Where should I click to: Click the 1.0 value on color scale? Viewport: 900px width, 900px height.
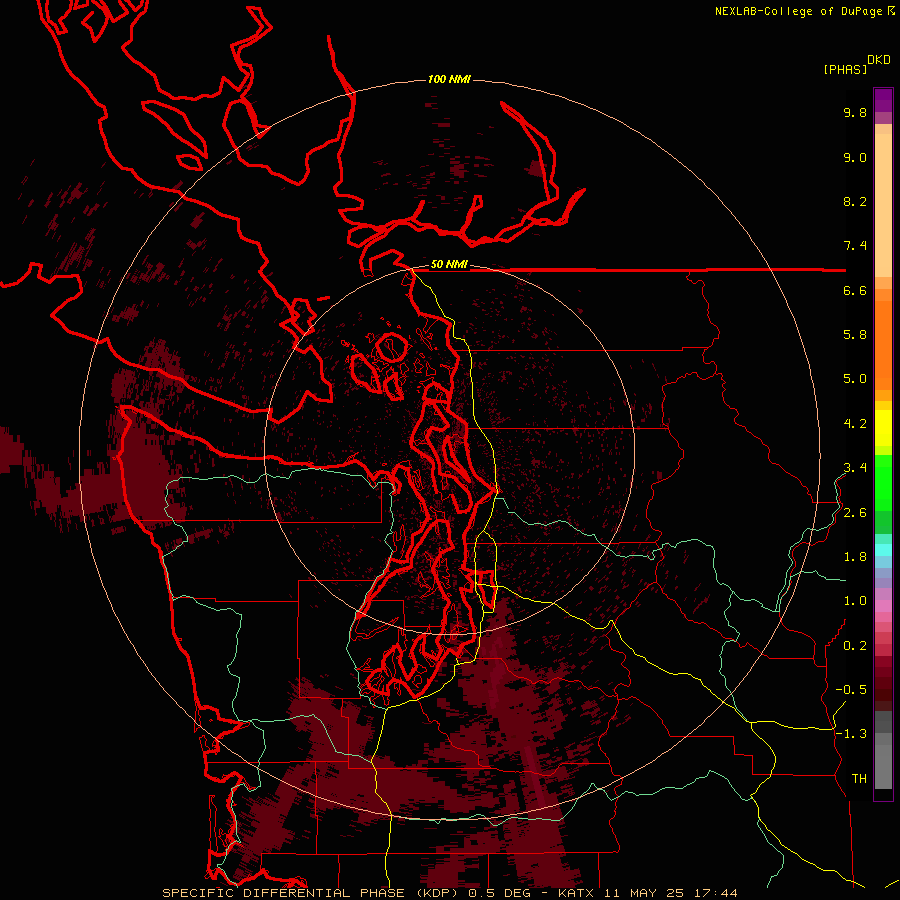point(855,601)
